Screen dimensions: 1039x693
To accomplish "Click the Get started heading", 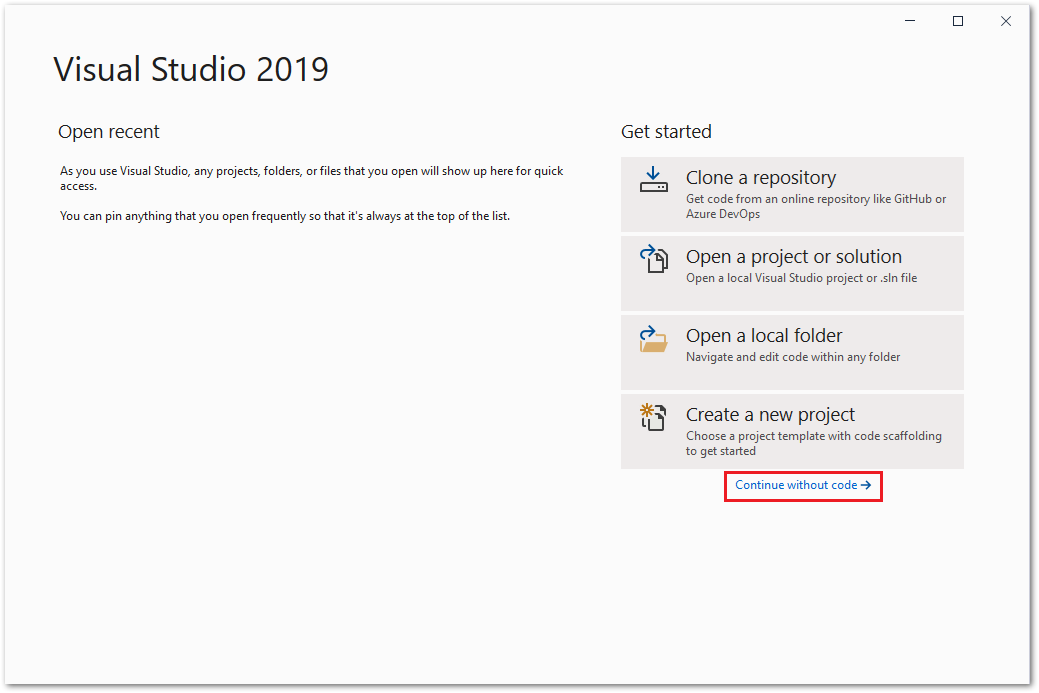I will coord(666,132).
